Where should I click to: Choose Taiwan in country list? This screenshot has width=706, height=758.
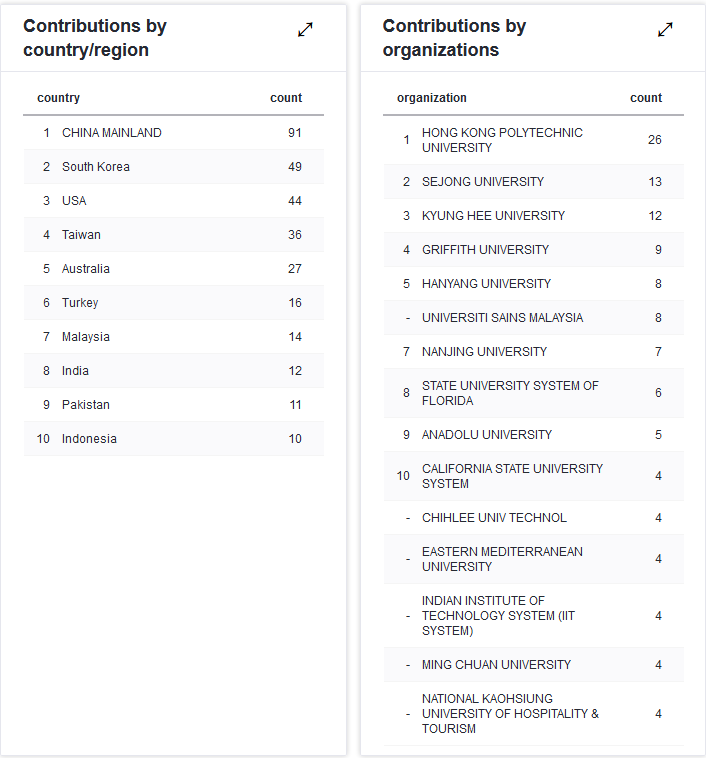(x=174, y=235)
